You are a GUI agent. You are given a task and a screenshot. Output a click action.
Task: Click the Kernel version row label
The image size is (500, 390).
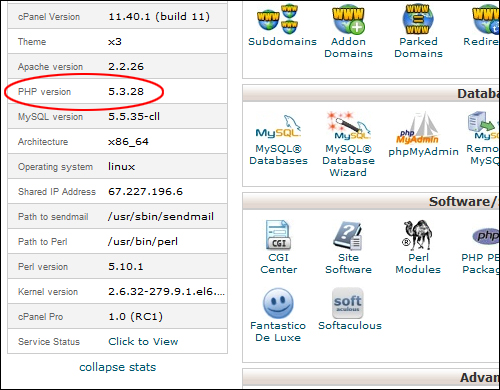pyautogui.click(x=48, y=292)
